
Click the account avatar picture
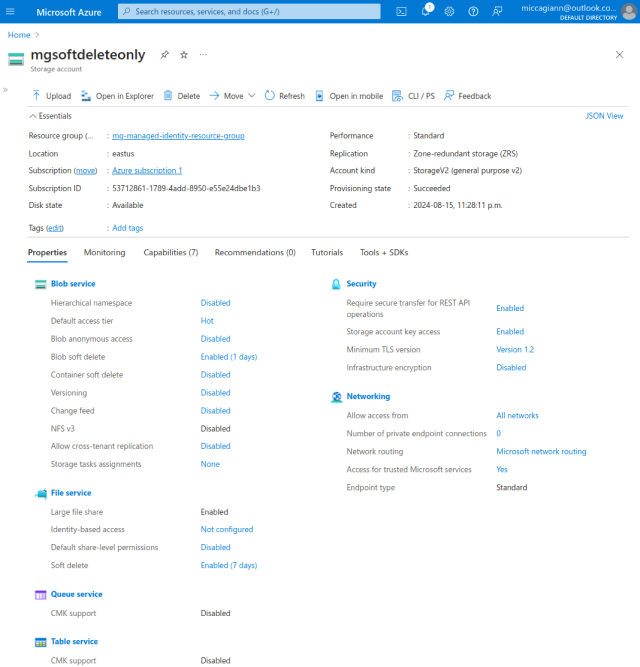click(629, 11)
